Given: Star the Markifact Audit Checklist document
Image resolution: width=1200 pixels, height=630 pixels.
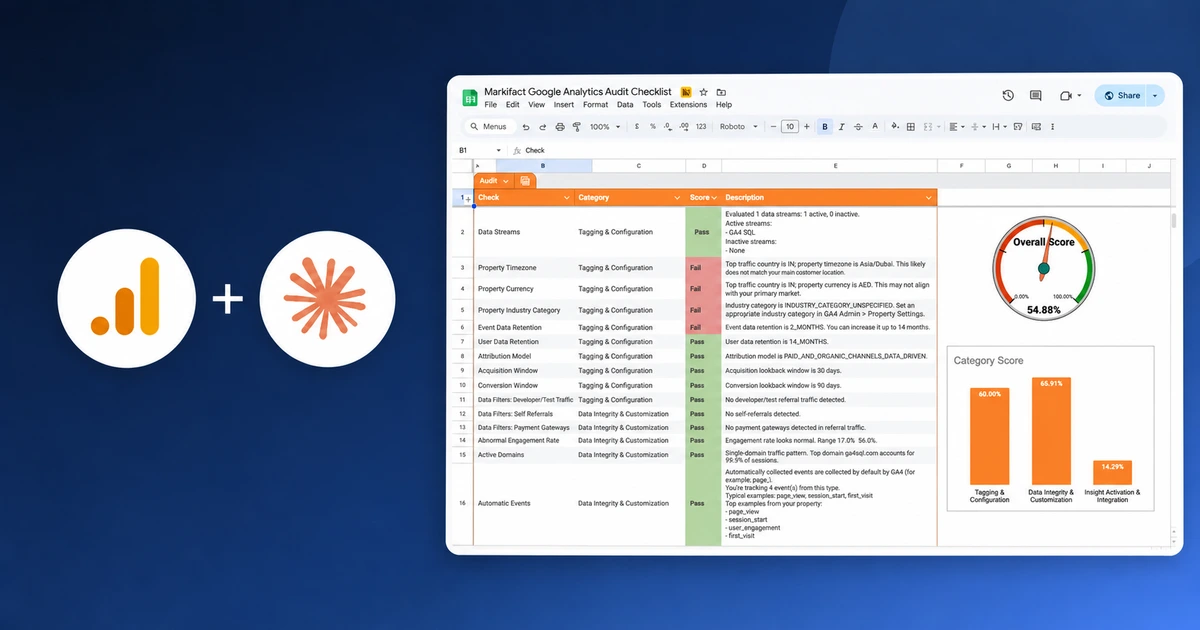Looking at the screenshot, I should pos(704,92).
